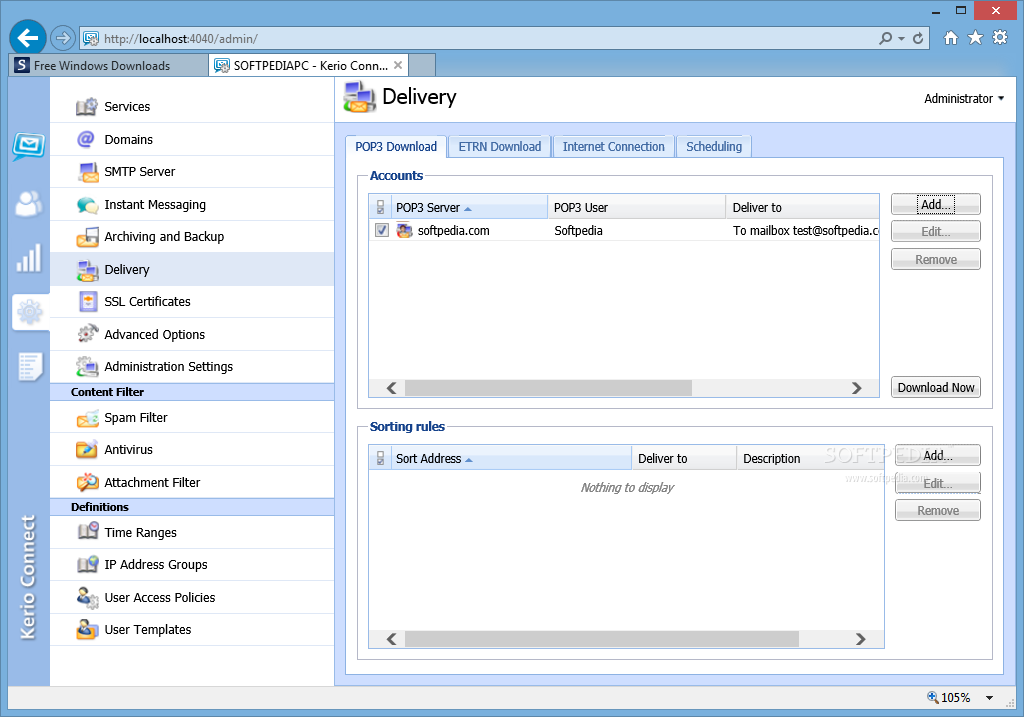The height and width of the screenshot is (717, 1024).
Task: Open the Status bar-chart section in left rail
Action: 29,259
